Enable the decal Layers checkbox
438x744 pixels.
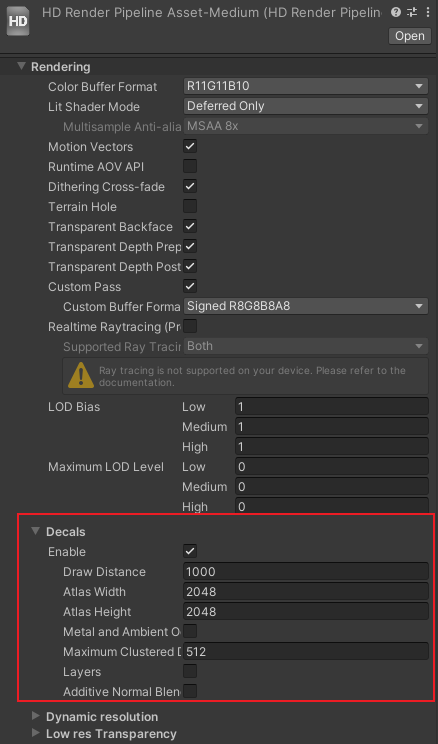(190, 671)
